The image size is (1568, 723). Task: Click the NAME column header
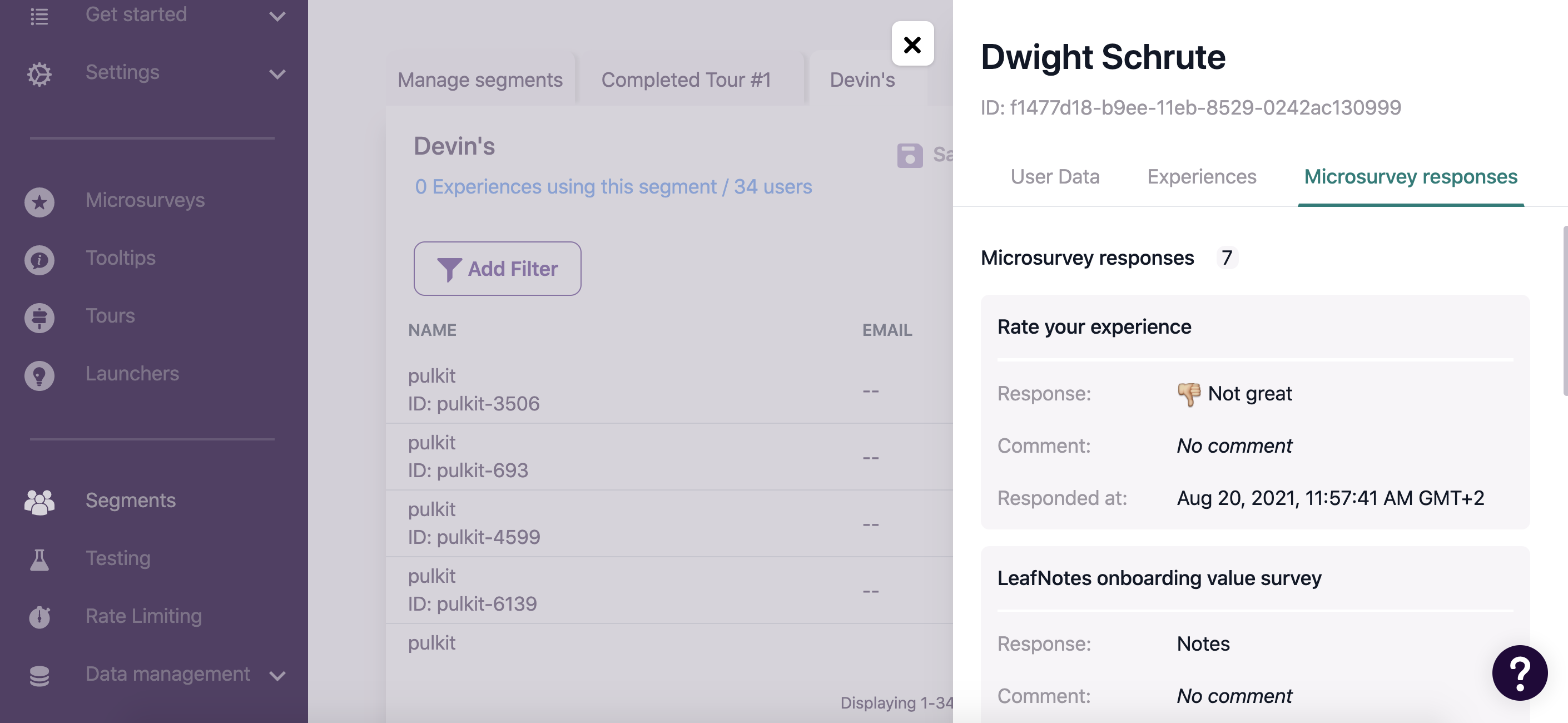coord(432,330)
